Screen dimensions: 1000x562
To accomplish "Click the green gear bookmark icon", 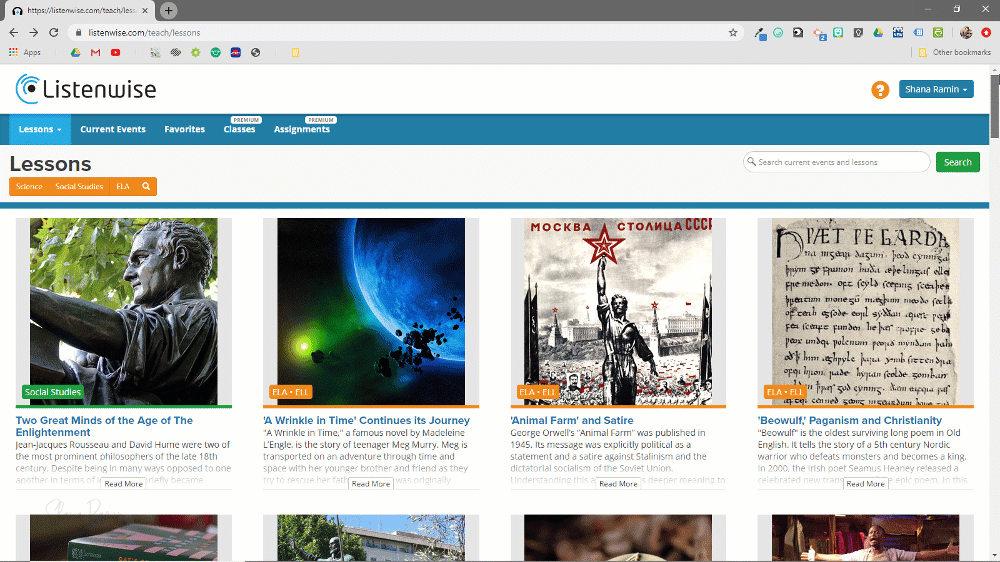I will [196, 52].
